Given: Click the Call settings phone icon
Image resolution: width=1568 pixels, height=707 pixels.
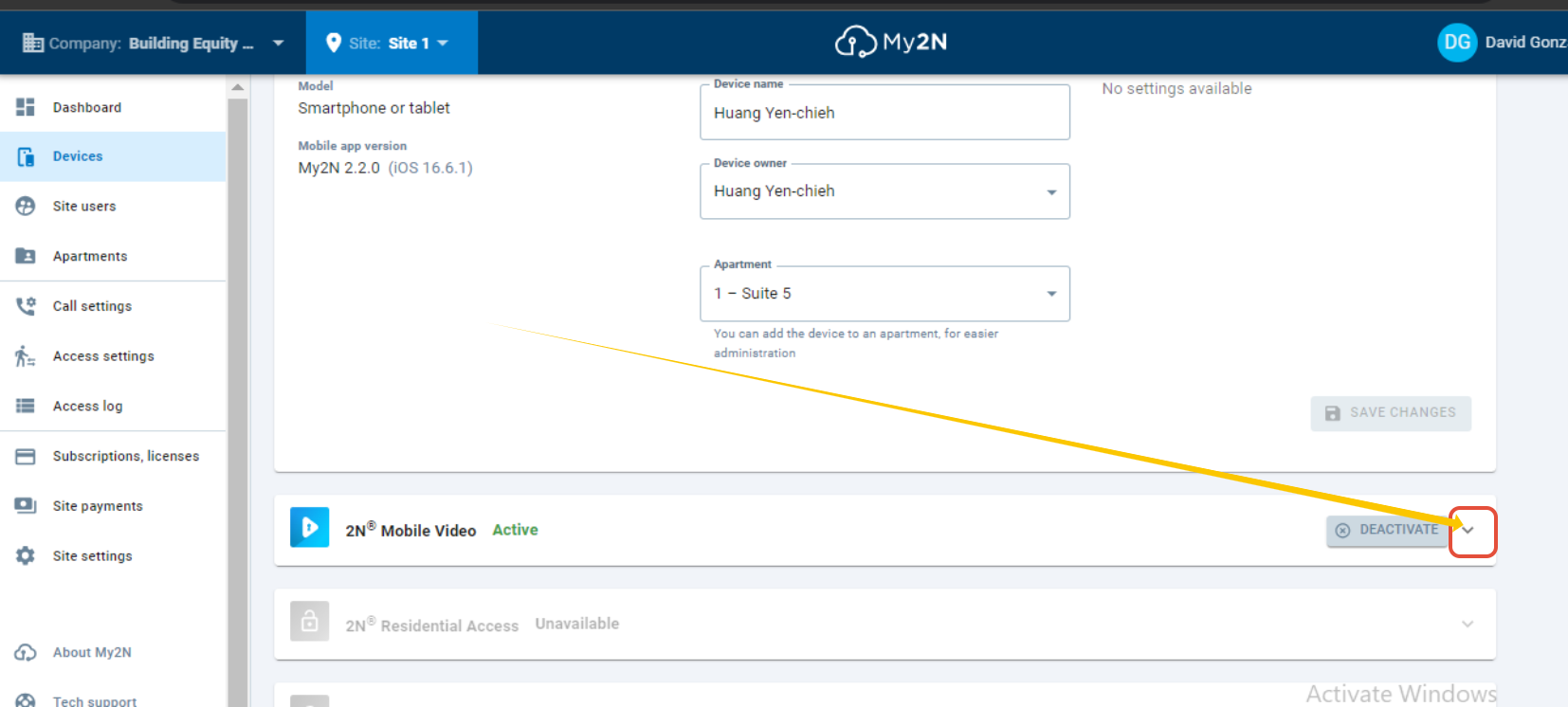Looking at the screenshot, I should pyautogui.click(x=26, y=306).
